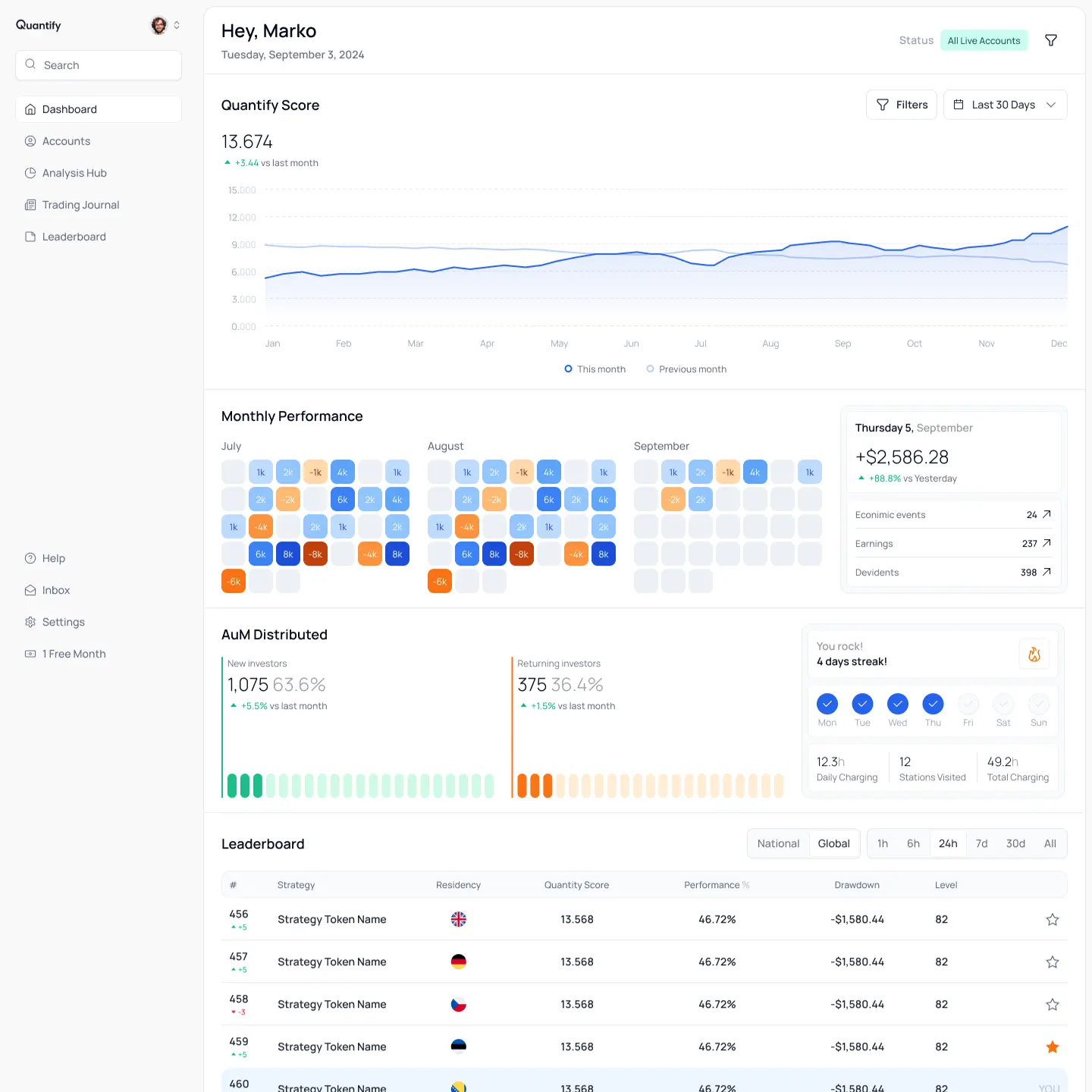Unstar the favorited strategy ranked 459
Image resolution: width=1092 pixels, height=1092 pixels.
pyautogui.click(x=1052, y=1047)
